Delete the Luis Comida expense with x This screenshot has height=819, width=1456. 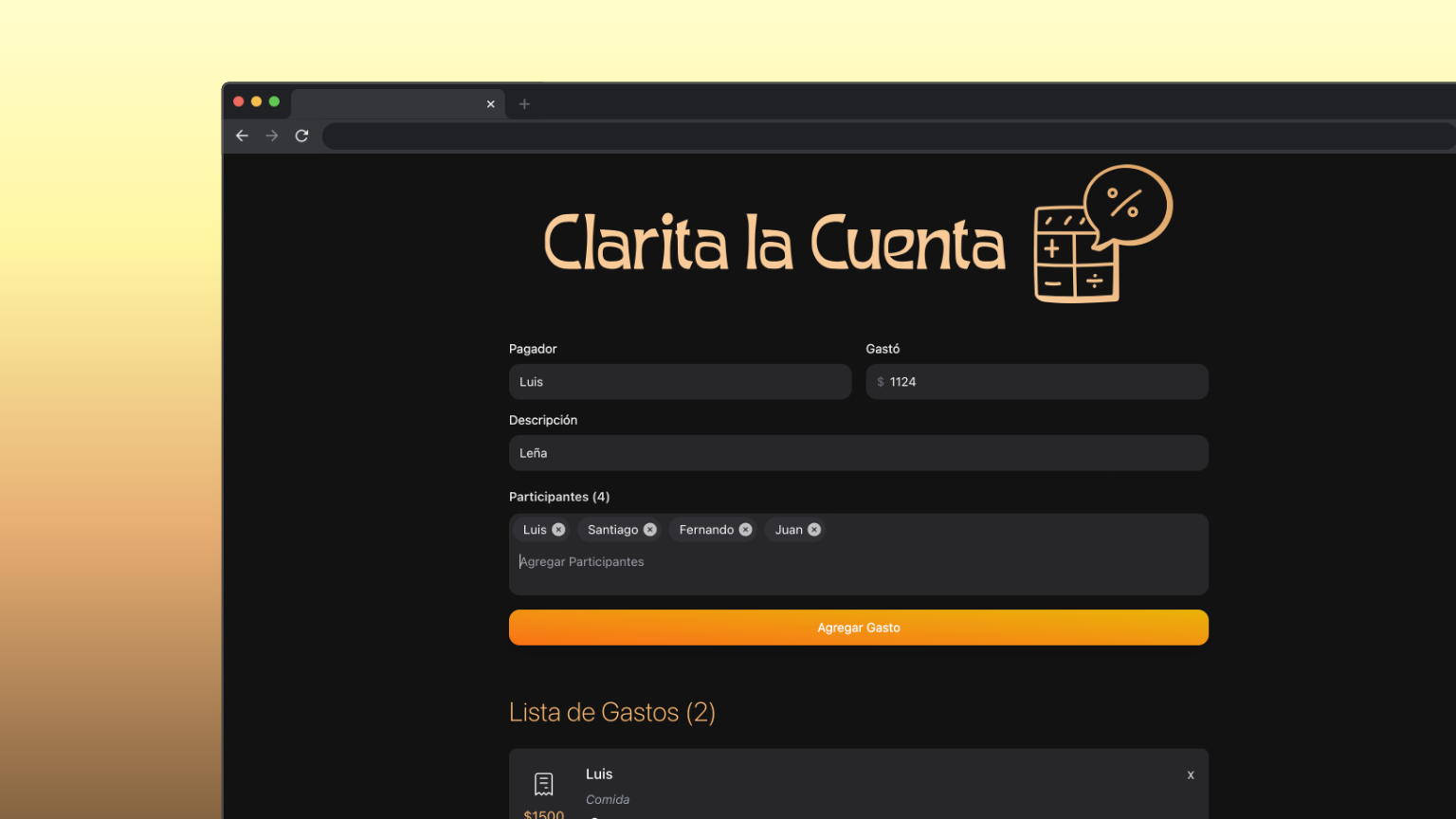pos(1191,775)
